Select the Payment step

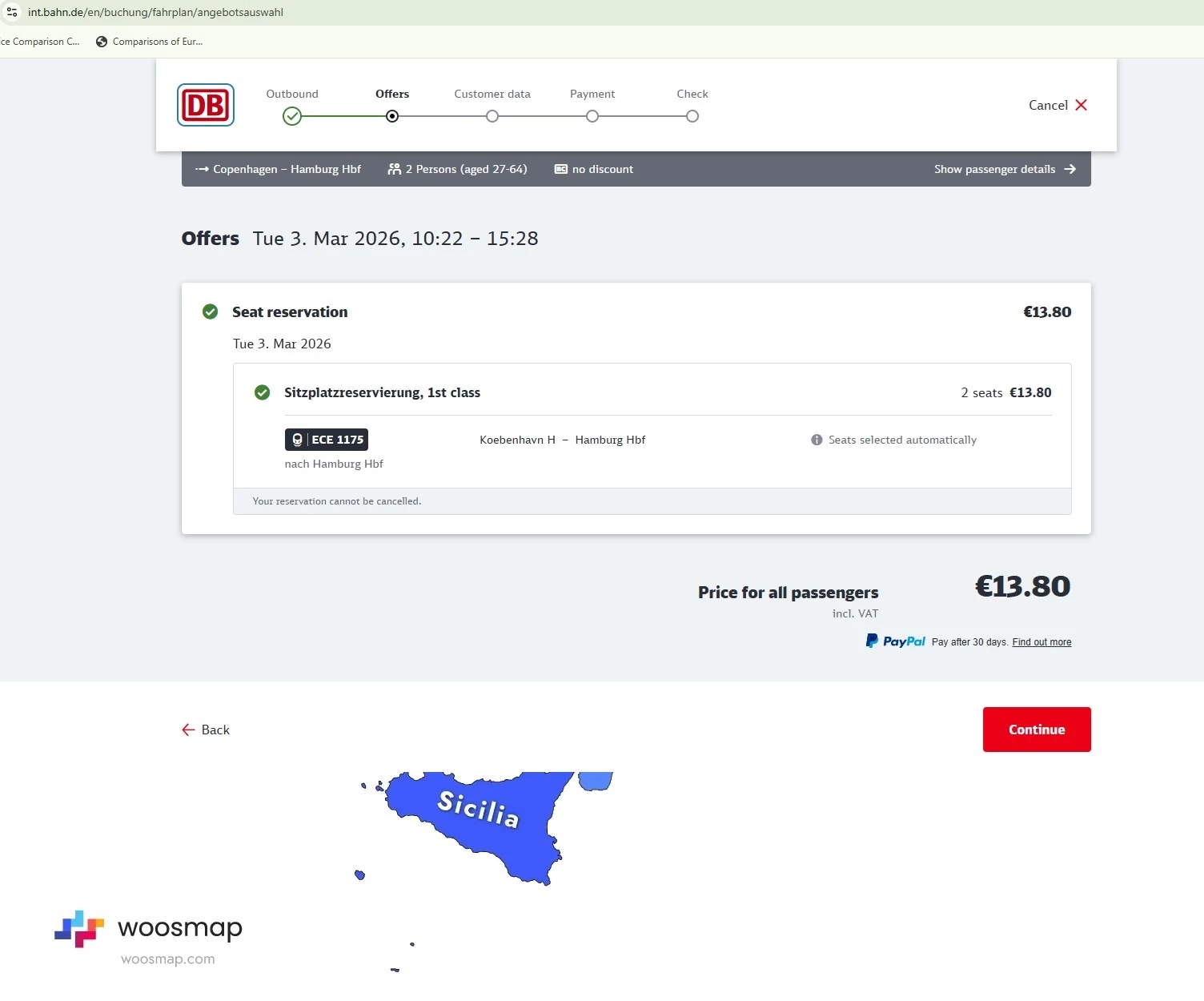click(x=592, y=116)
